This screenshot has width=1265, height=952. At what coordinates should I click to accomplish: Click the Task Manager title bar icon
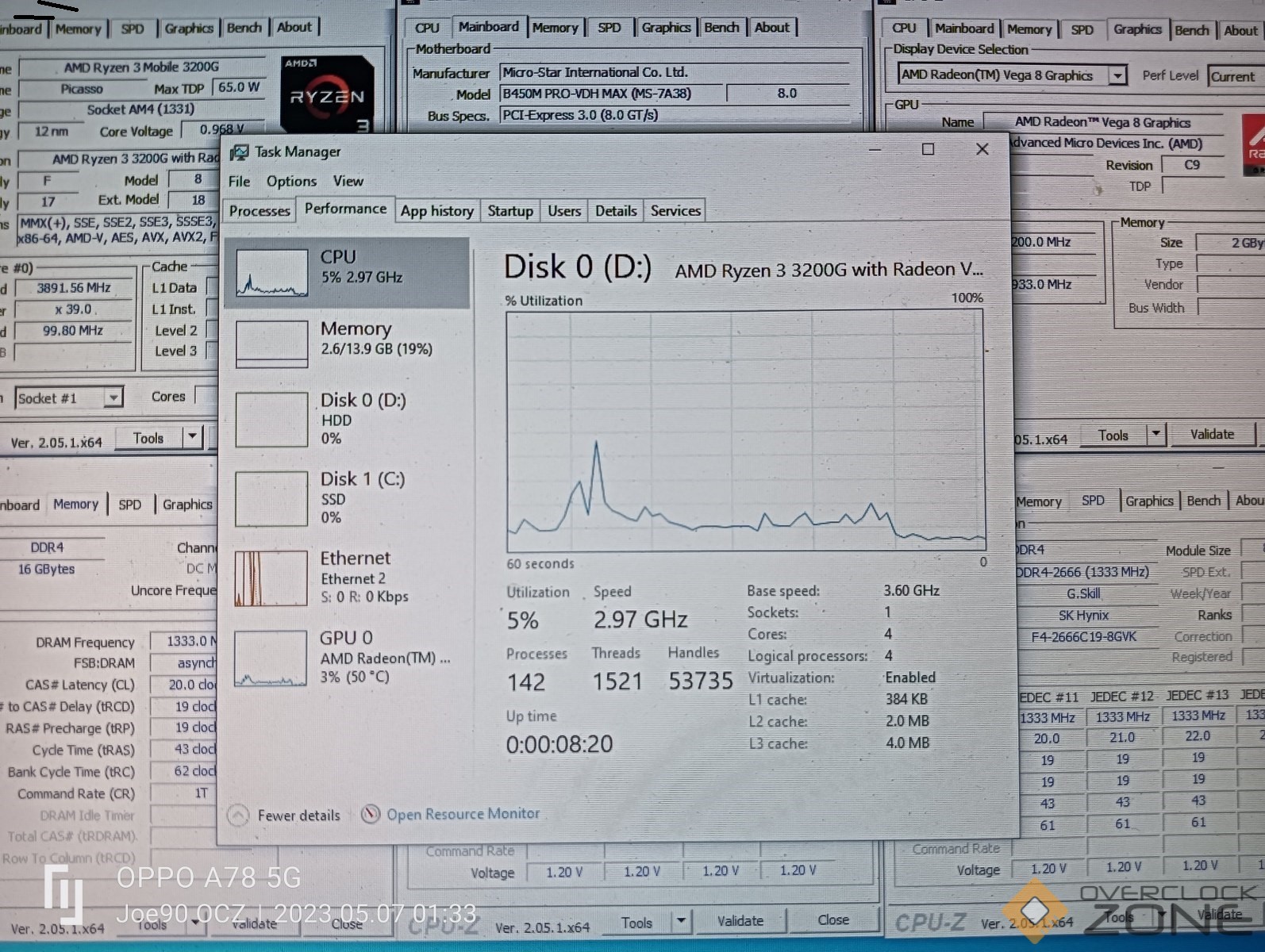(x=238, y=152)
